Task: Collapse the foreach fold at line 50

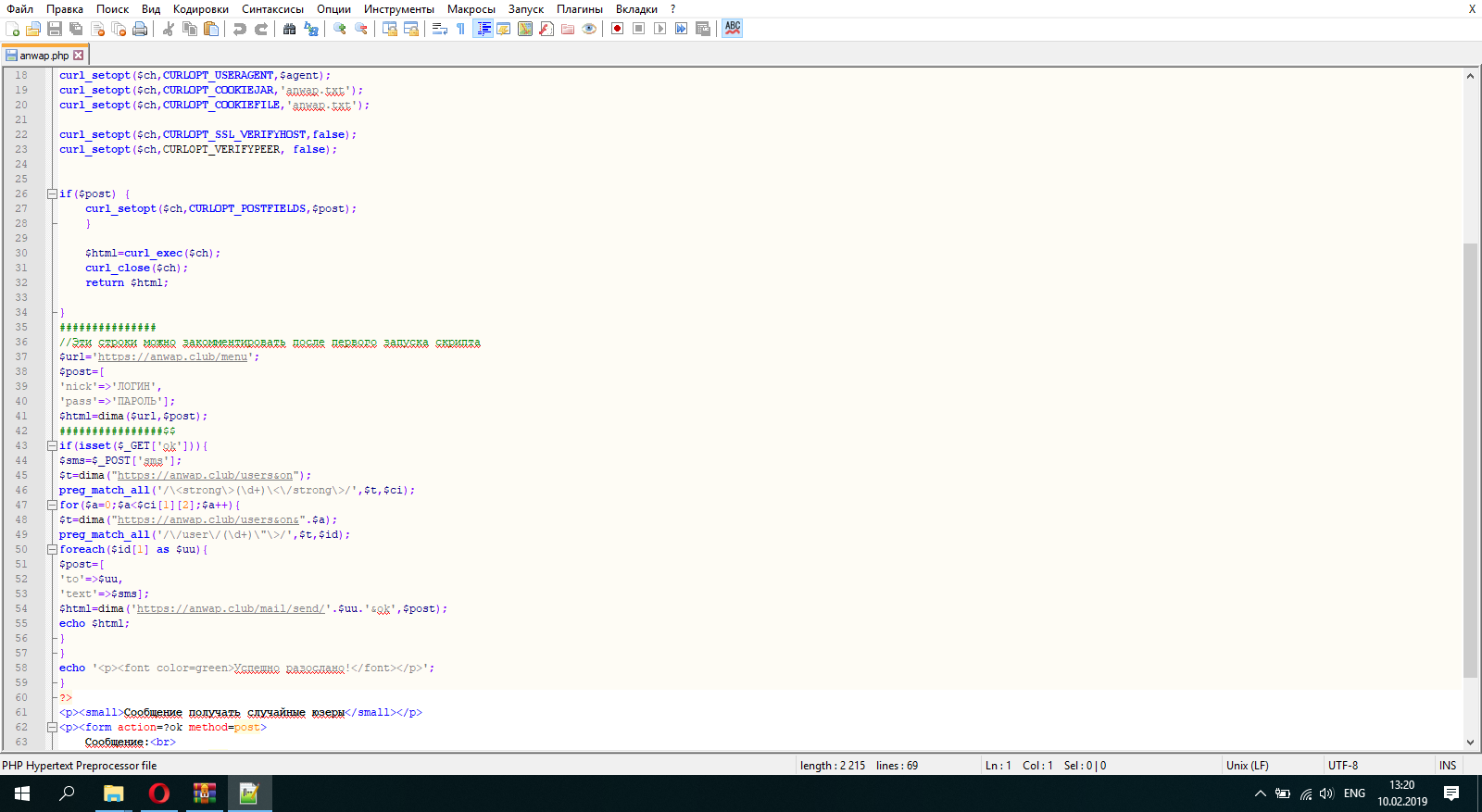Action: 53,549
